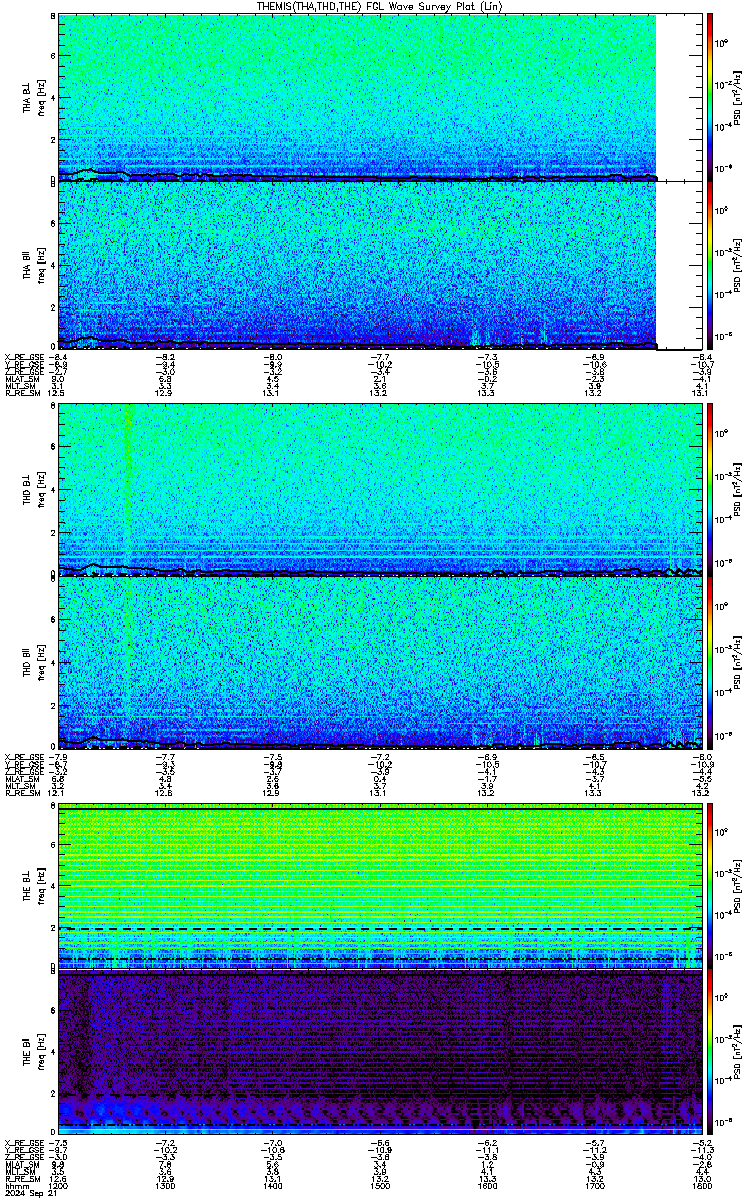Screen dimensions: 750x1200
Task: Click the PSD [nT²/Hz] label beside THE B-parallel
Action: (737, 1051)
